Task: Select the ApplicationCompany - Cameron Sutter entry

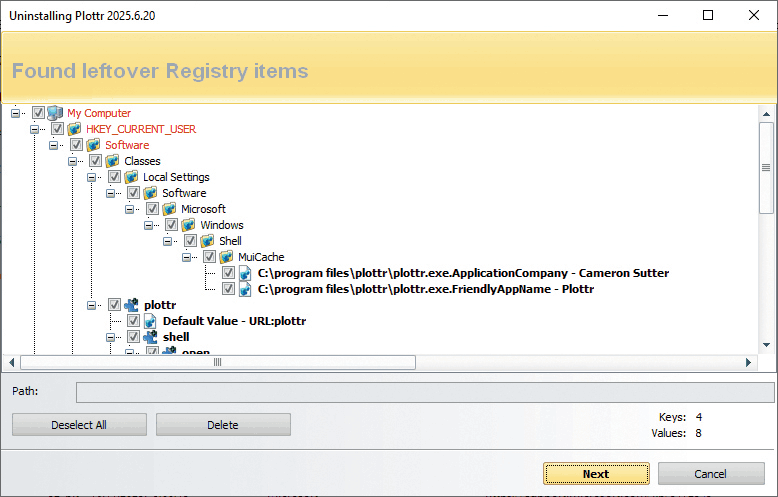Action: click(463, 273)
